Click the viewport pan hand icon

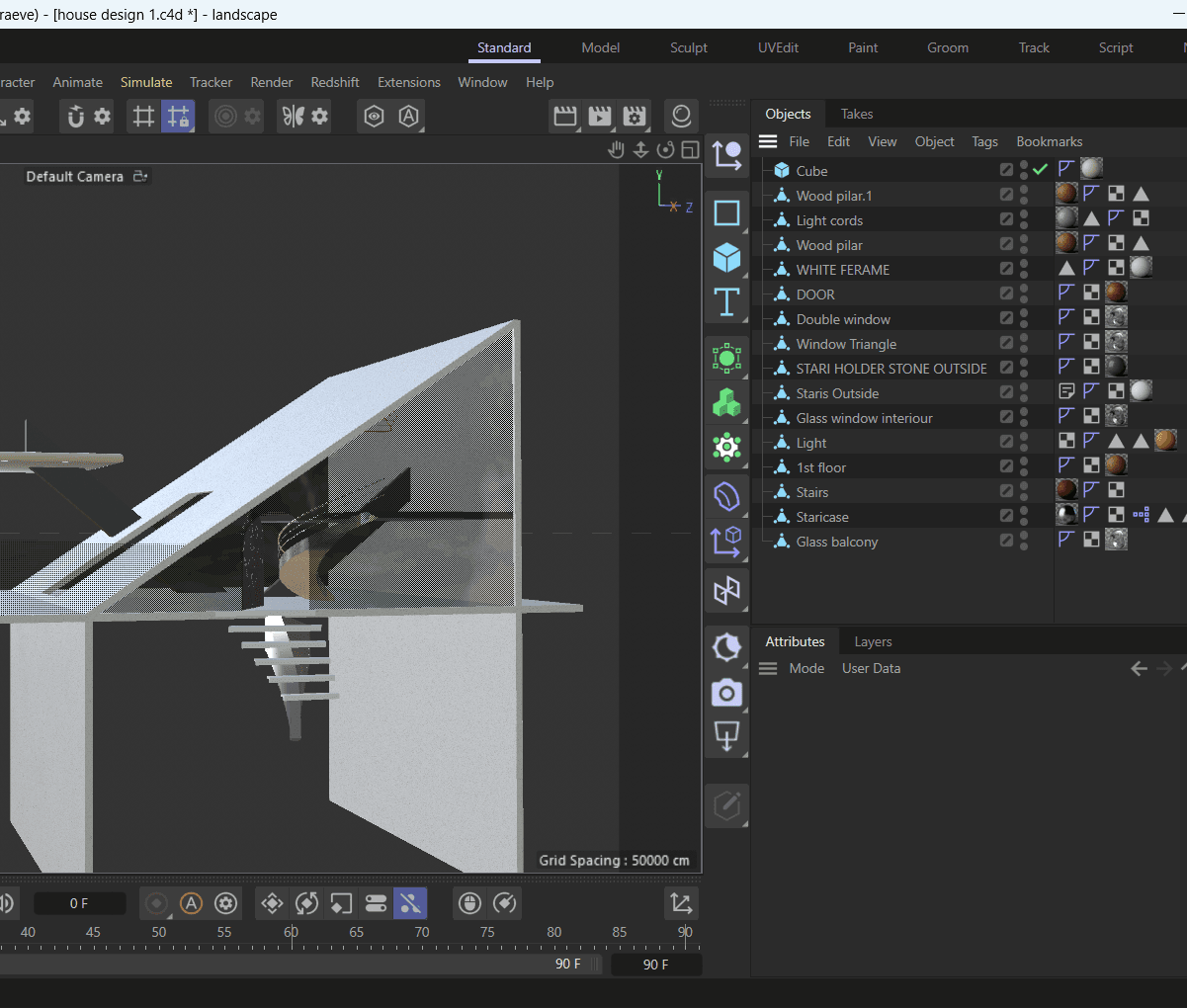[616, 150]
